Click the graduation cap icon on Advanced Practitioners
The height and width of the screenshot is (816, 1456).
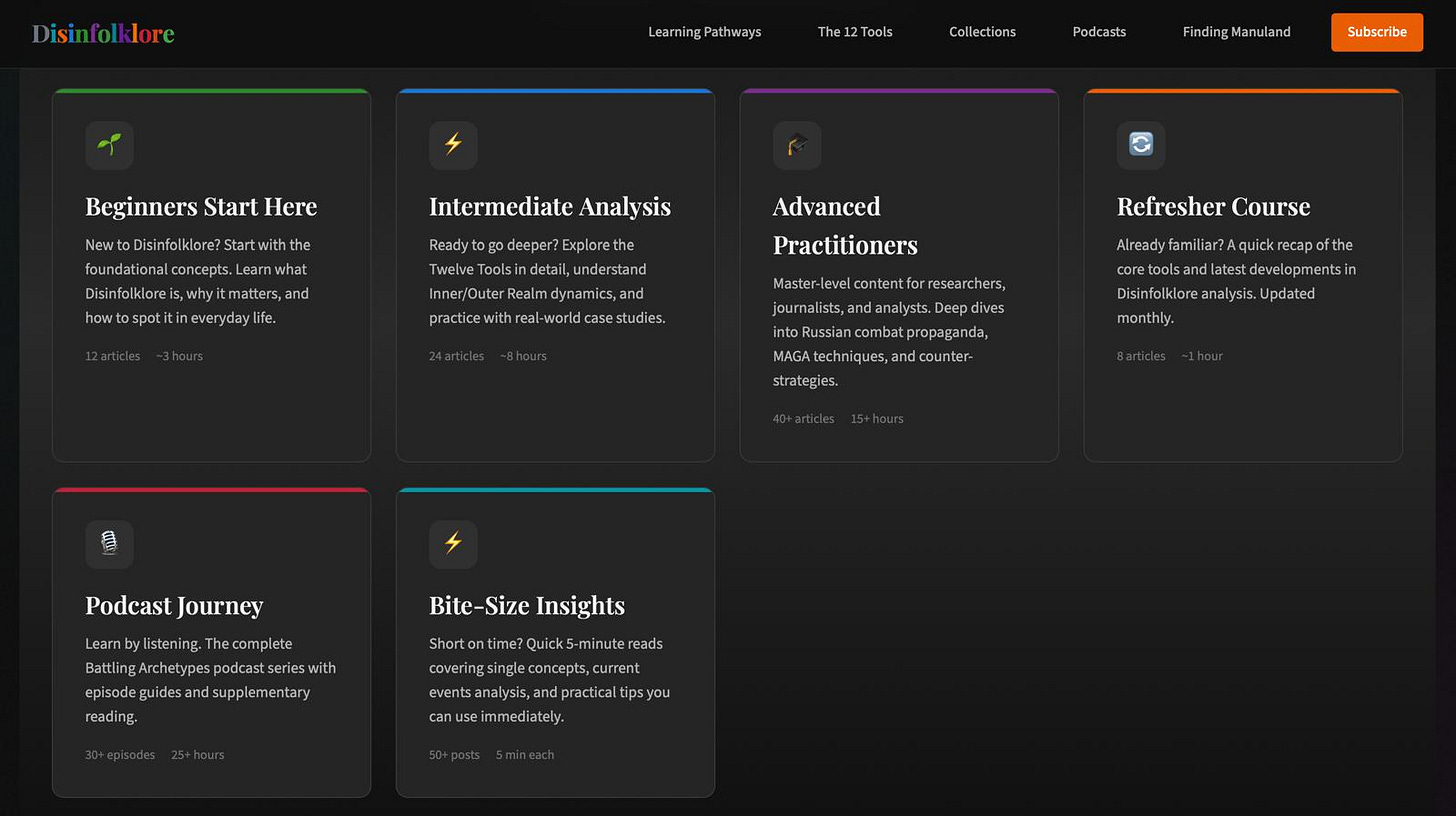797,145
